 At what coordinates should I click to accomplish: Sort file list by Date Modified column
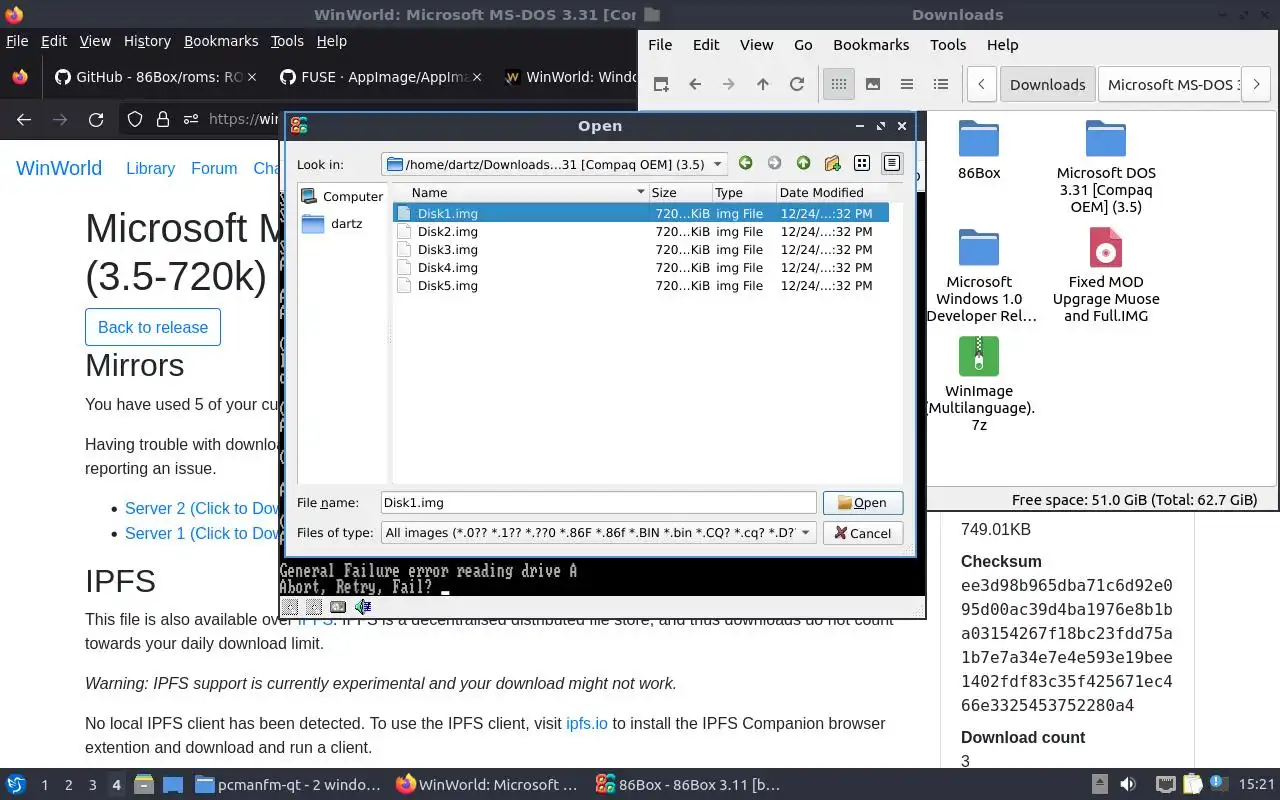pos(832,192)
